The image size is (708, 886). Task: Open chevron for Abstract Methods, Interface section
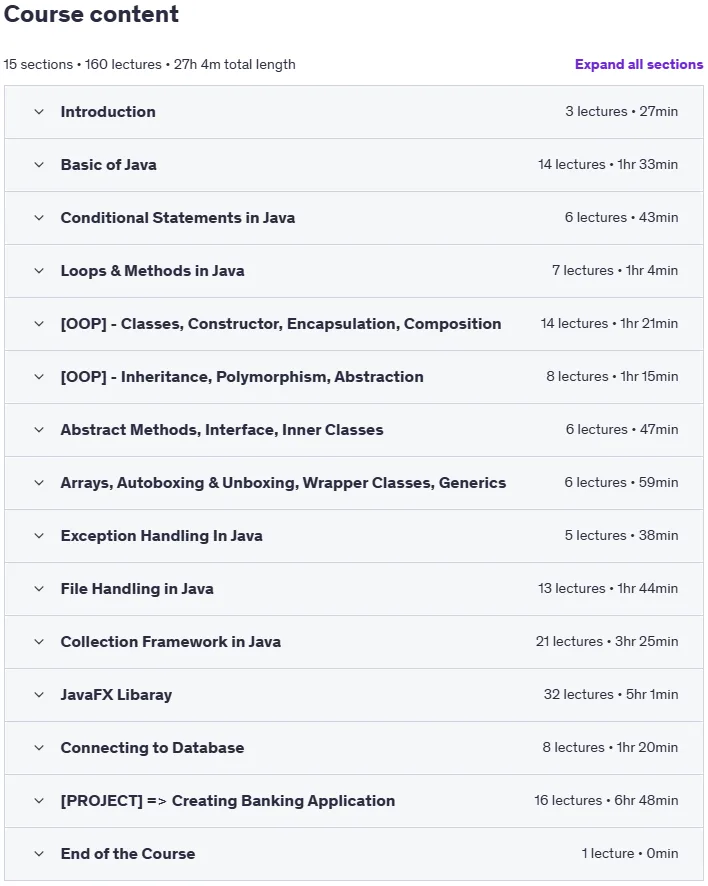39,430
